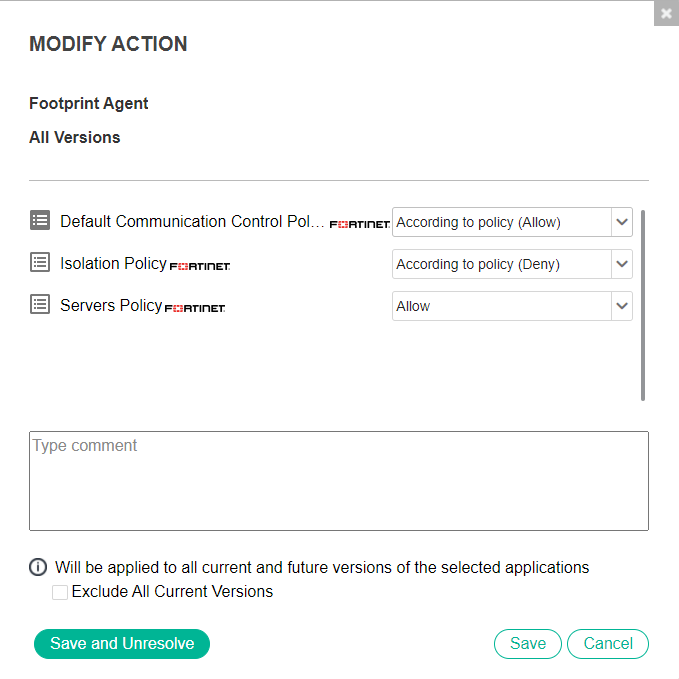Screen dimensions: 679x679
Task: Click Fortinet logo next to Servers Policy
Action: 195,308
